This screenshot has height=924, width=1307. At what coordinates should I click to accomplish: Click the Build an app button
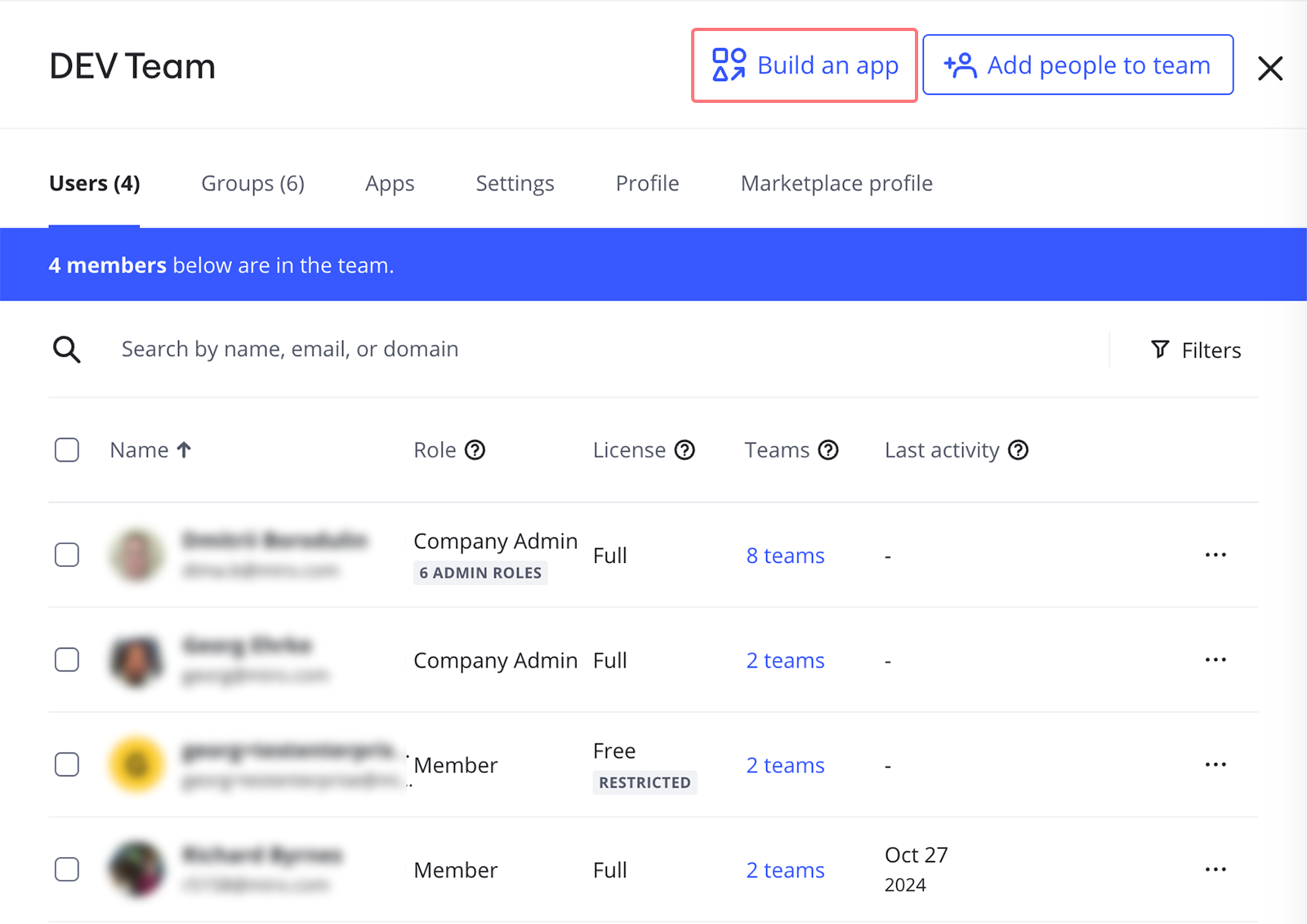[x=805, y=65]
